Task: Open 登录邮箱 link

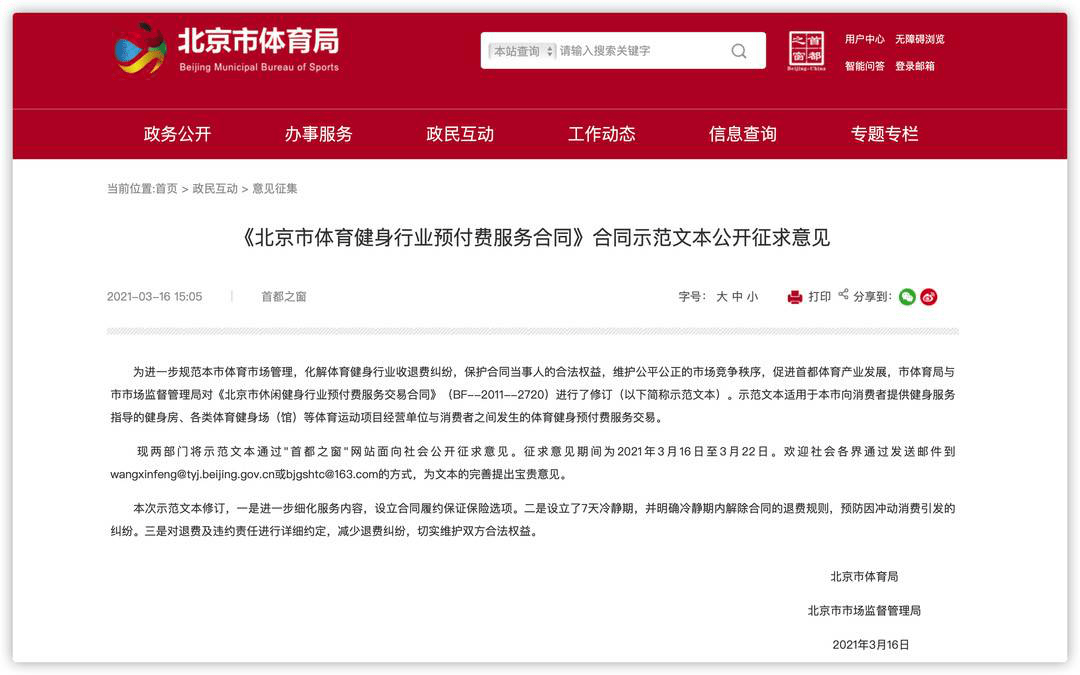Action: click(915, 66)
